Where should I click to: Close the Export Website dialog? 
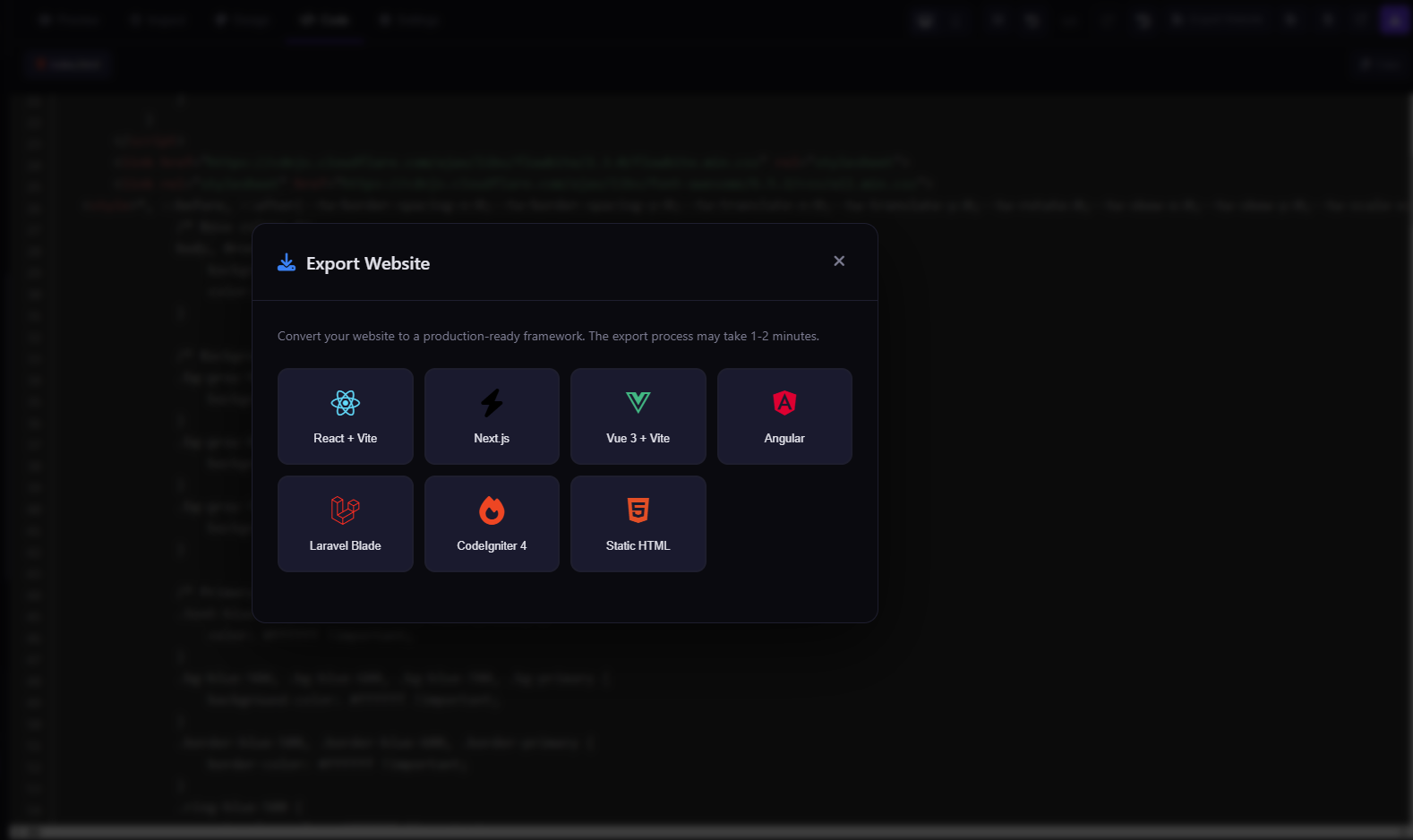[839, 261]
